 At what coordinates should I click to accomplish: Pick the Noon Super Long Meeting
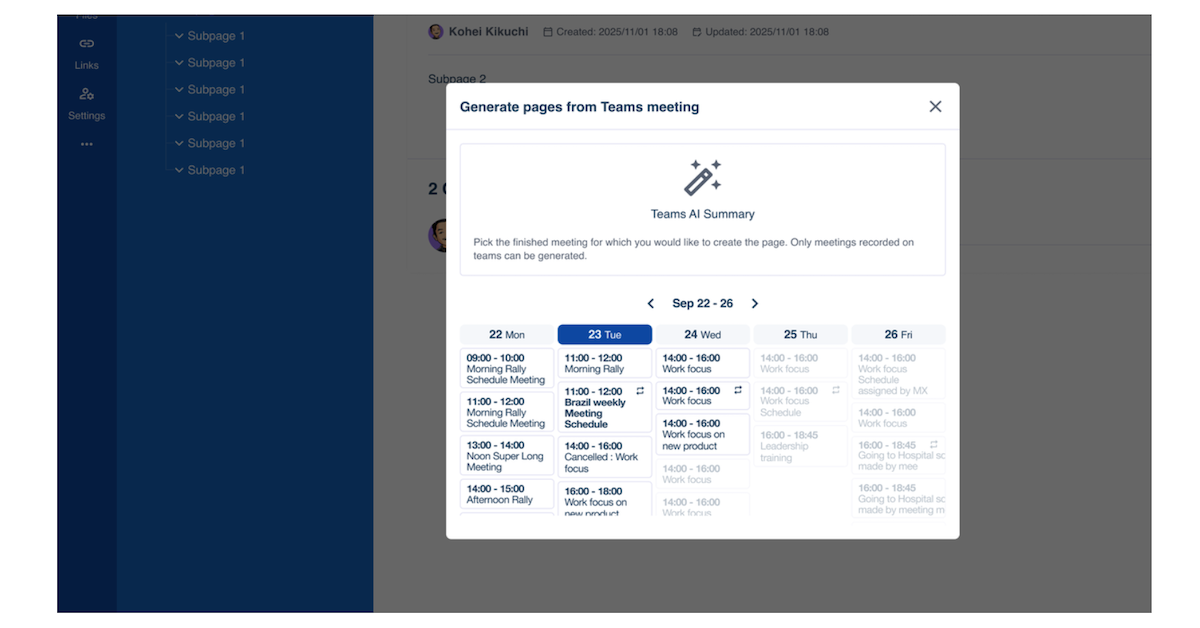507,456
